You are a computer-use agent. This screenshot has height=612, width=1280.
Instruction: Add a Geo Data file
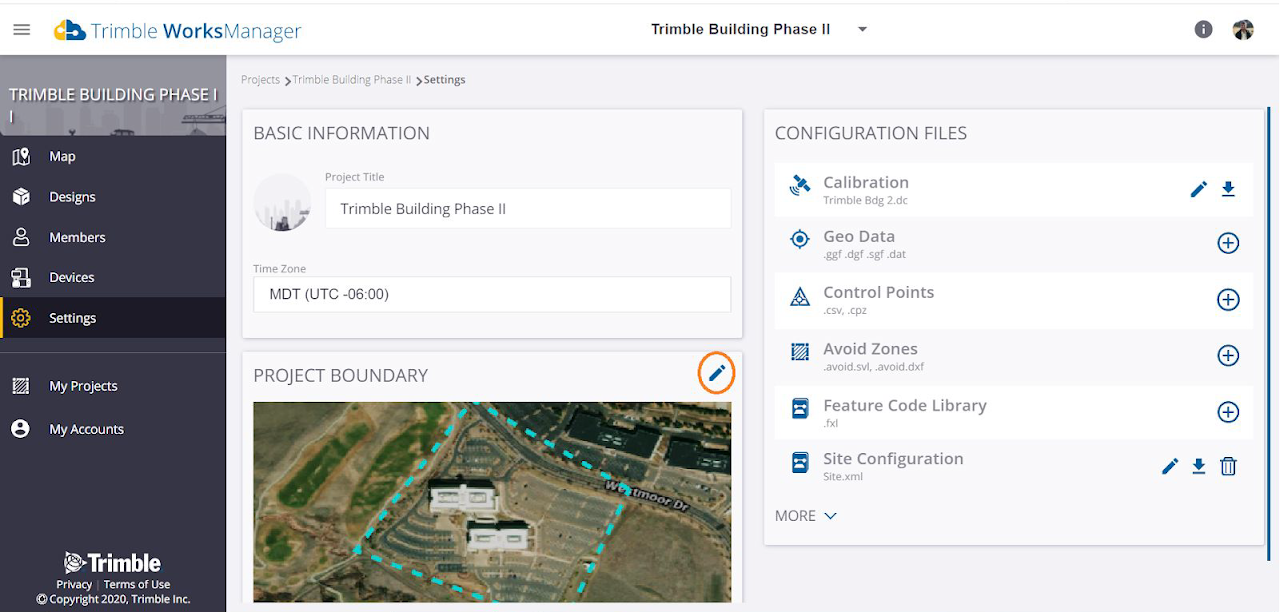tap(1228, 243)
